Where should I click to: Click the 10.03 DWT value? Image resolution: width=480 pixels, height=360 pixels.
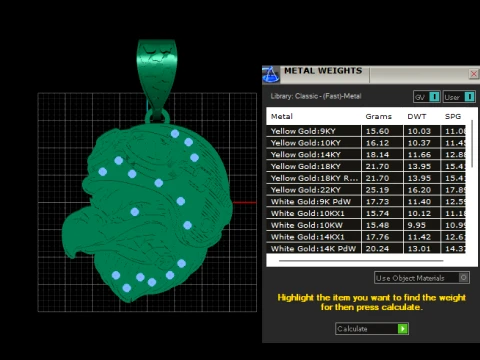[x=419, y=131]
